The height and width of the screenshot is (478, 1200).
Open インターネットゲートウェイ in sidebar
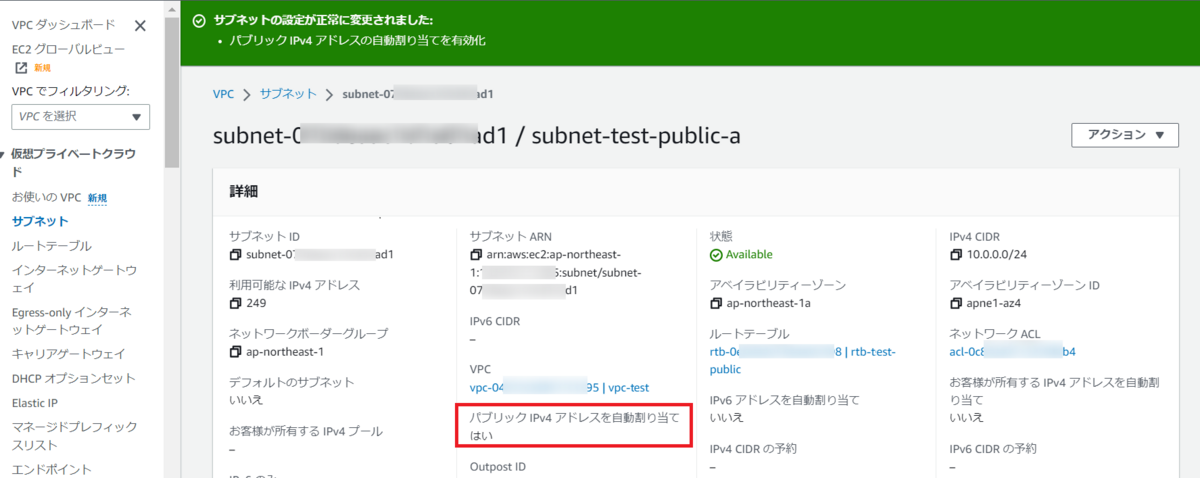pos(73,278)
